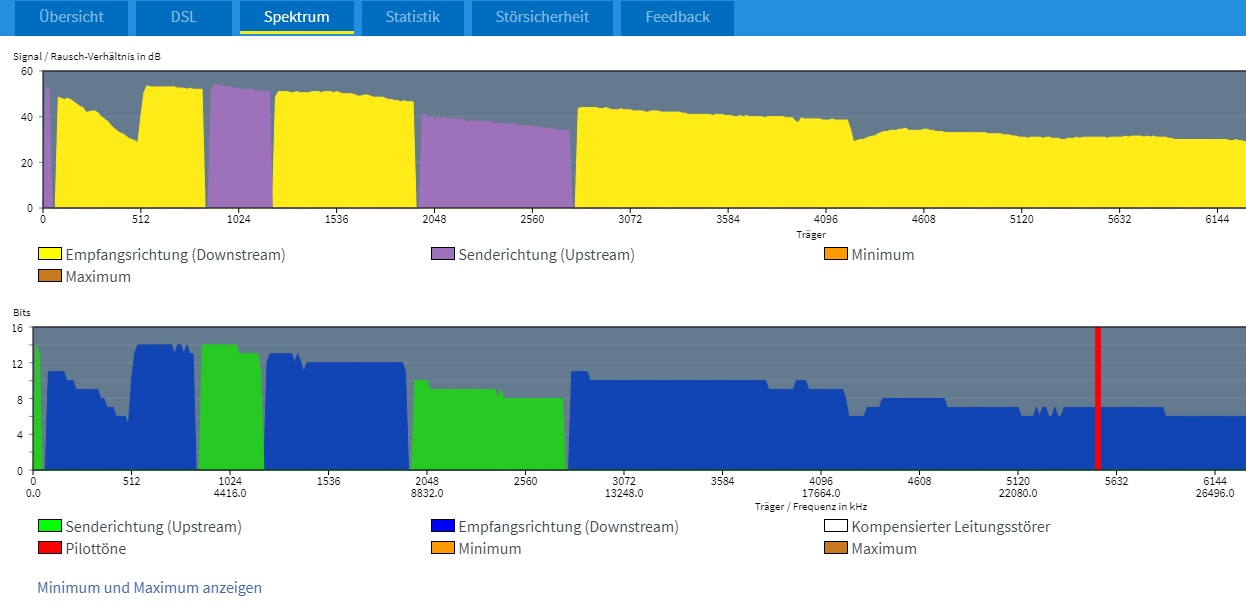Click the 'Minimum und Maximum anzeigen' link
Viewport: 1246px width, 604px height.
tap(150, 588)
